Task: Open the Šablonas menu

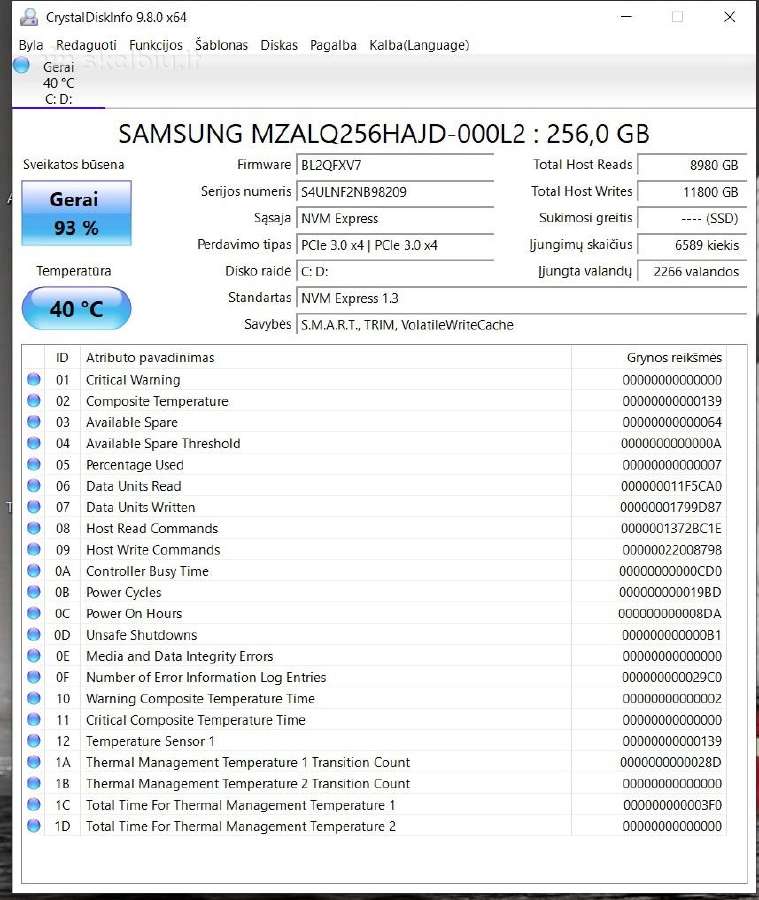Action: pos(221,45)
